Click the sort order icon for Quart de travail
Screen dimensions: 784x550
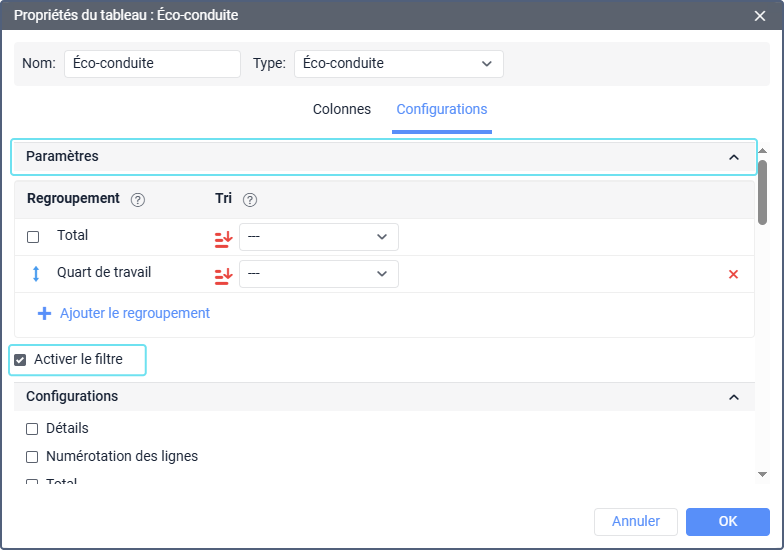223,274
